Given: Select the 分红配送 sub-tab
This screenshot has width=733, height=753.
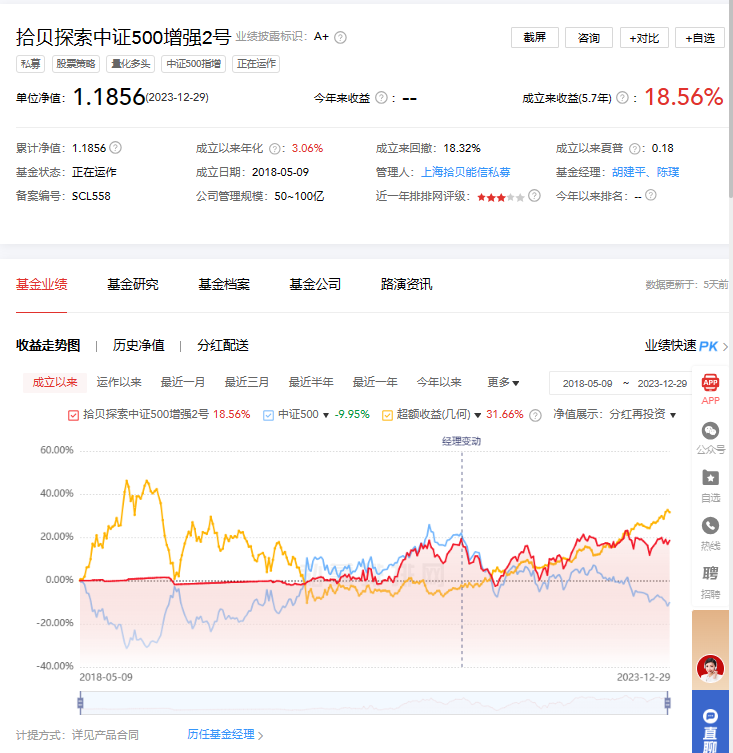Looking at the screenshot, I should point(223,346).
